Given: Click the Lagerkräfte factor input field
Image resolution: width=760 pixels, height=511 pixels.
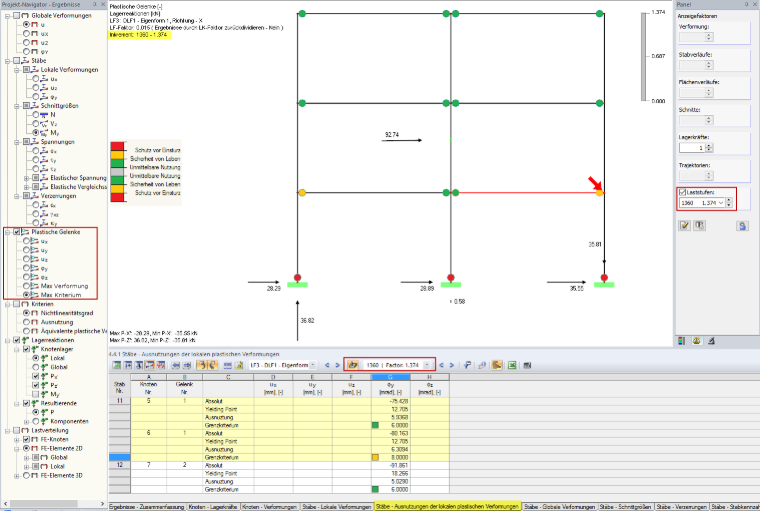Looking at the screenshot, I should tap(692, 148).
